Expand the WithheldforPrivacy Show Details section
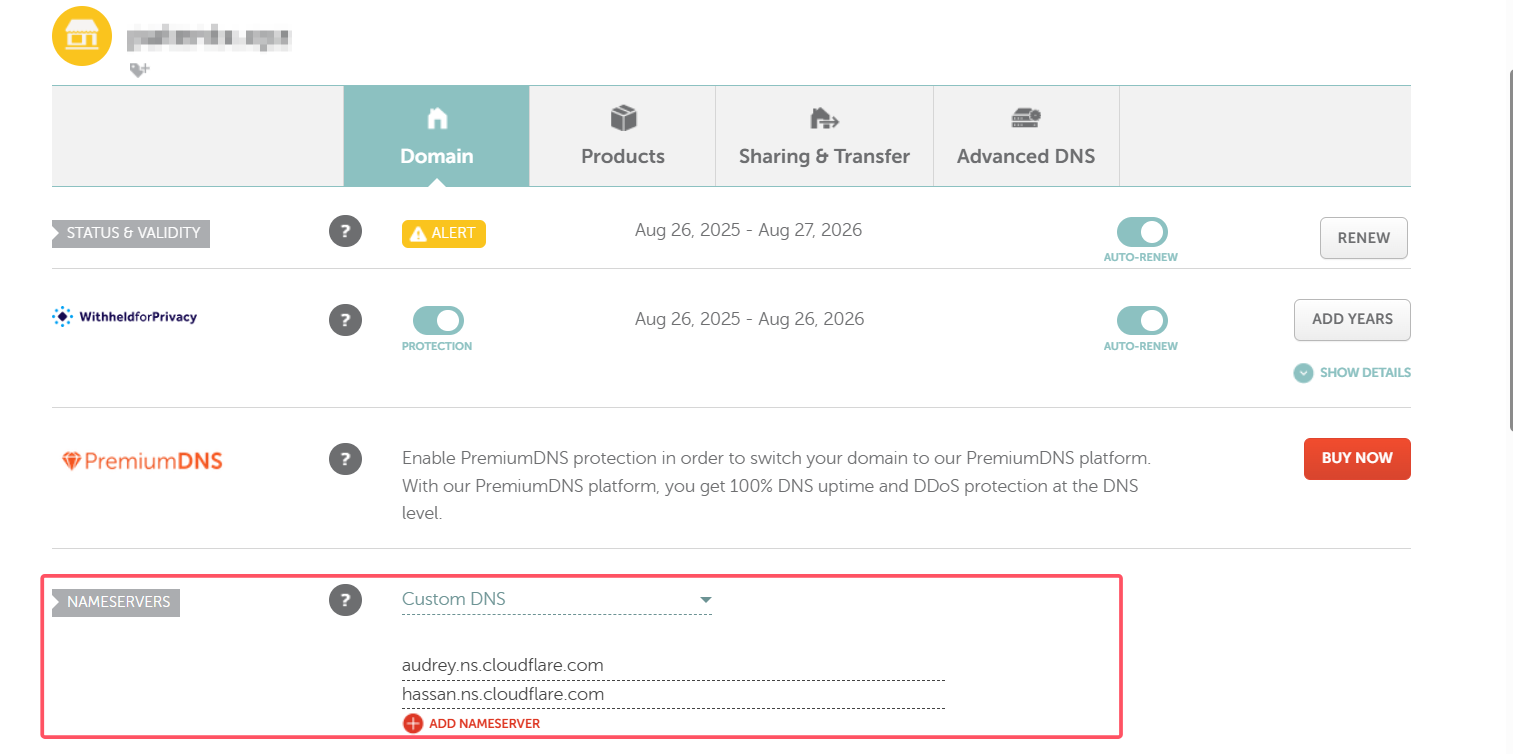Image resolution: width=1513 pixels, height=754 pixels. tap(1351, 372)
